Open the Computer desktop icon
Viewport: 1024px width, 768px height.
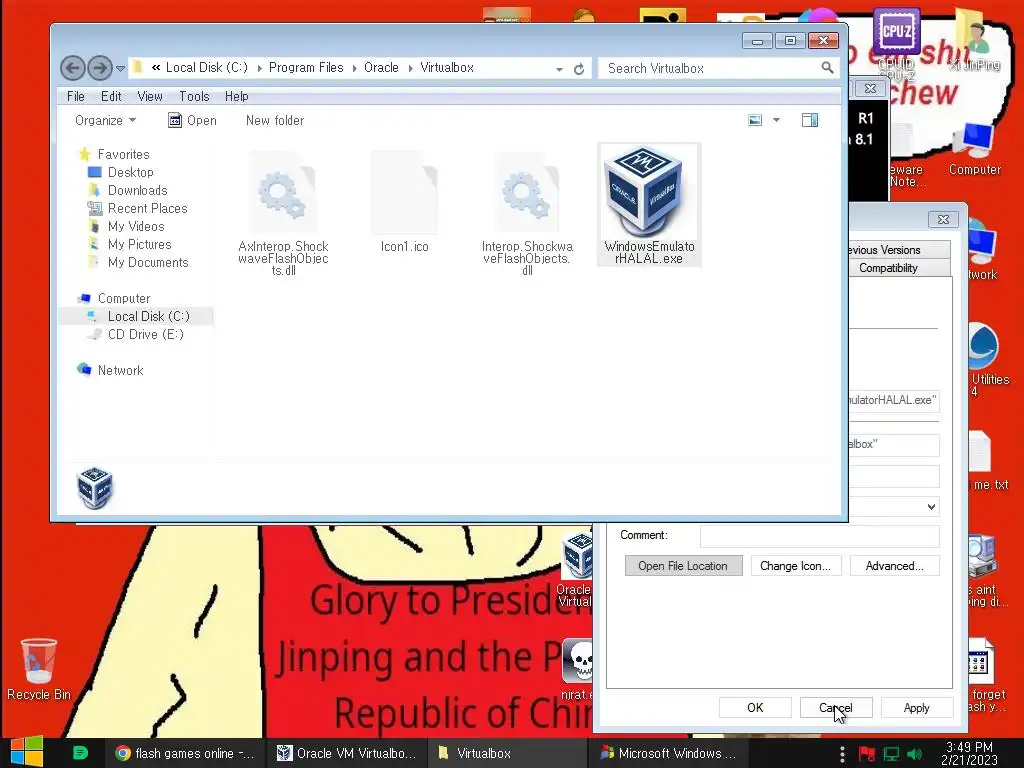tap(974, 149)
